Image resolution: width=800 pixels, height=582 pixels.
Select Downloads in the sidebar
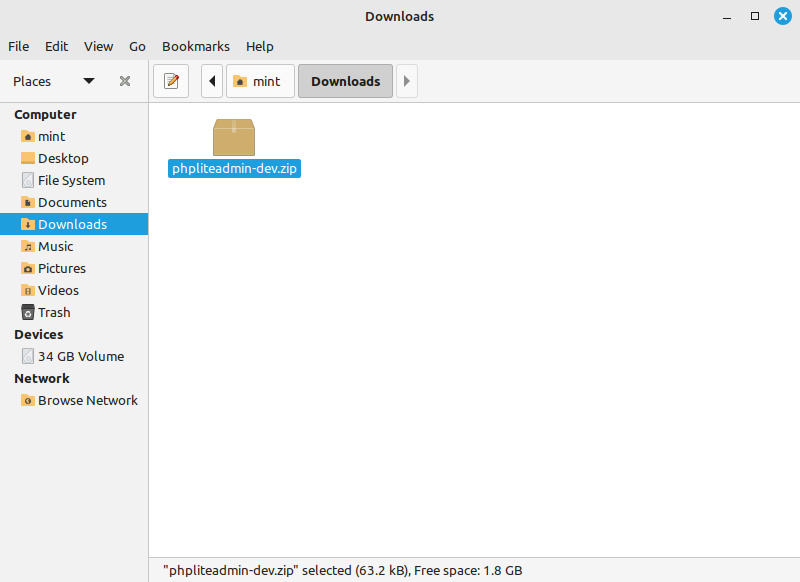pyautogui.click(x=74, y=224)
